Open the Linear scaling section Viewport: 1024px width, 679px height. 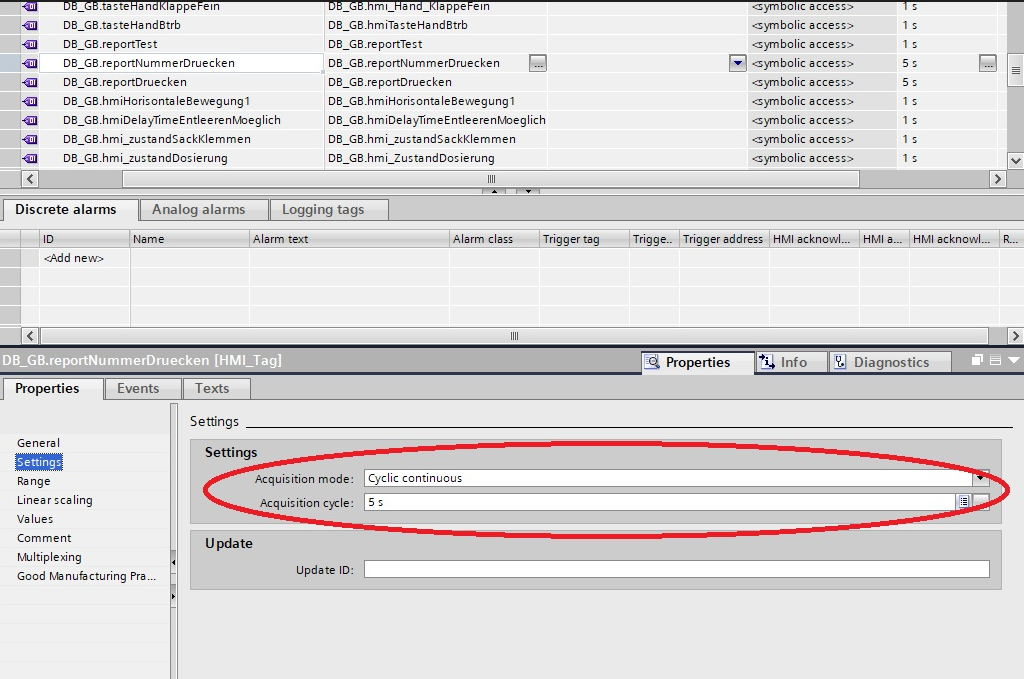55,500
